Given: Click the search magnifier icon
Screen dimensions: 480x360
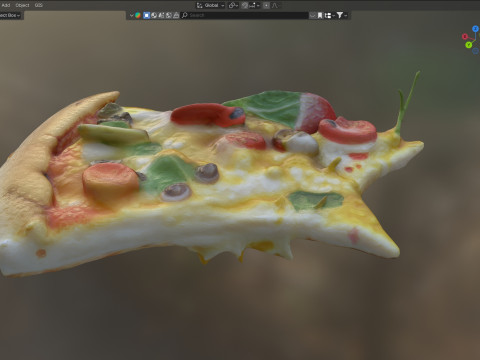Looking at the screenshot, I should 185,15.
